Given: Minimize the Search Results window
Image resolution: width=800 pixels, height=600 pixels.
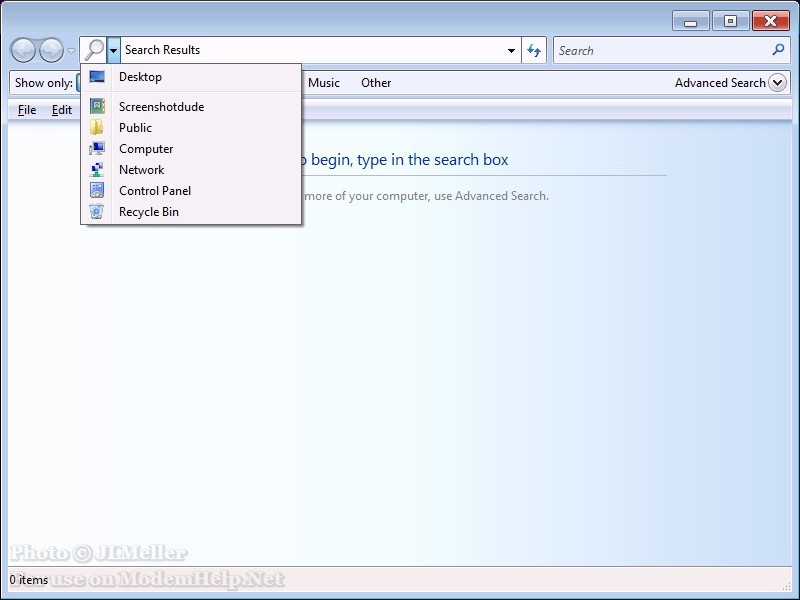Looking at the screenshot, I should coord(690,21).
